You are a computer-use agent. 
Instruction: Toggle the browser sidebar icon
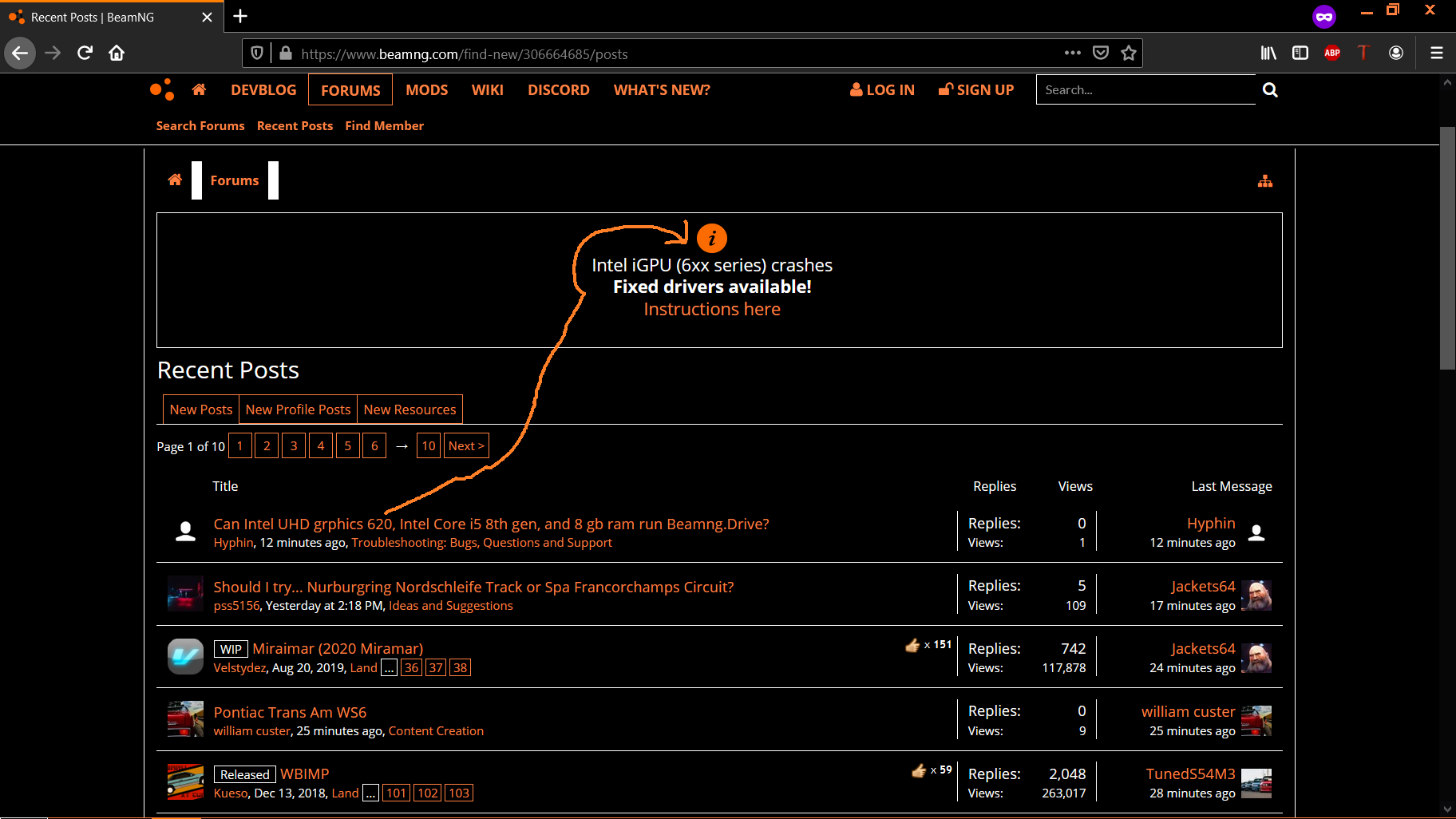pos(1300,53)
